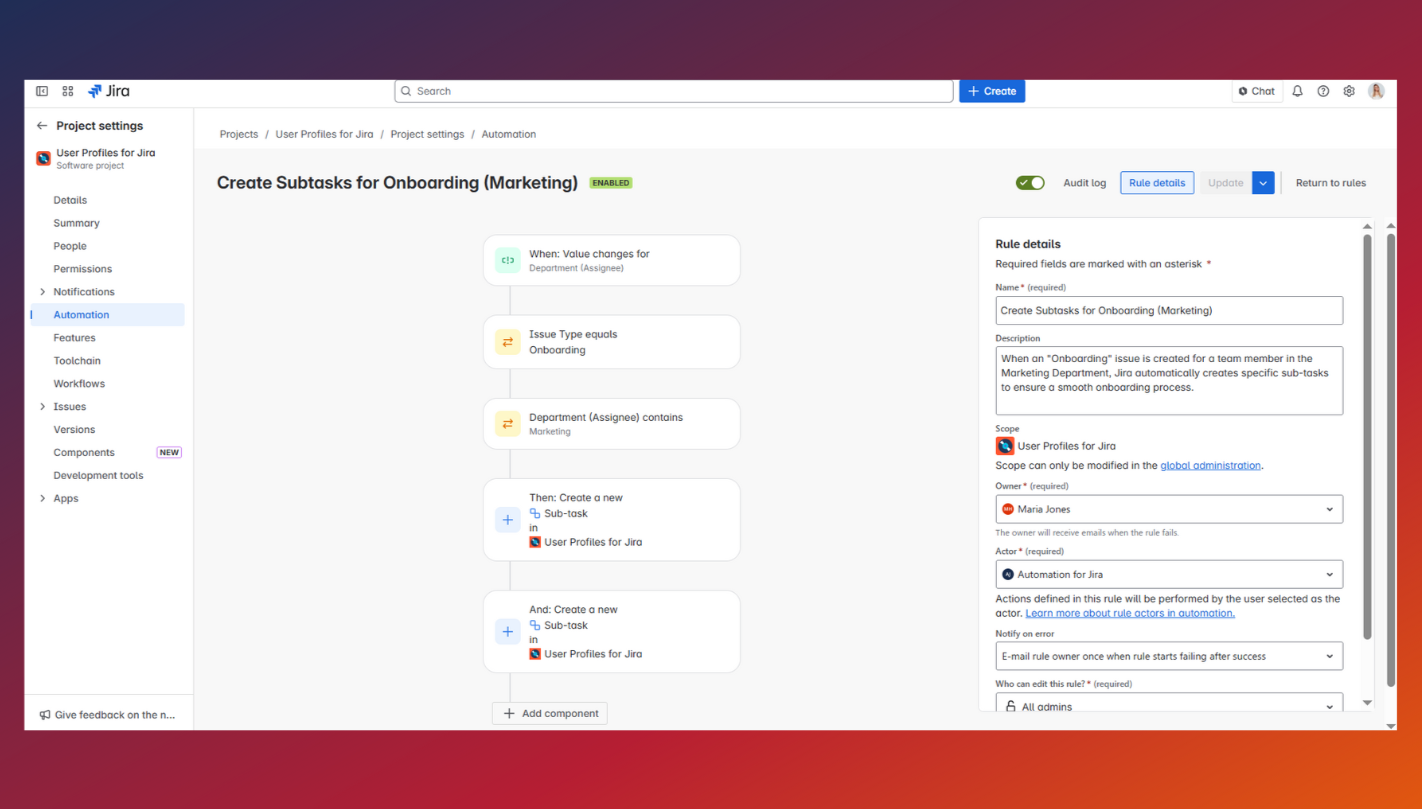The height and width of the screenshot is (809, 1422).
Task: Click the Issue Type equals condition icon
Action: [x=507, y=342]
